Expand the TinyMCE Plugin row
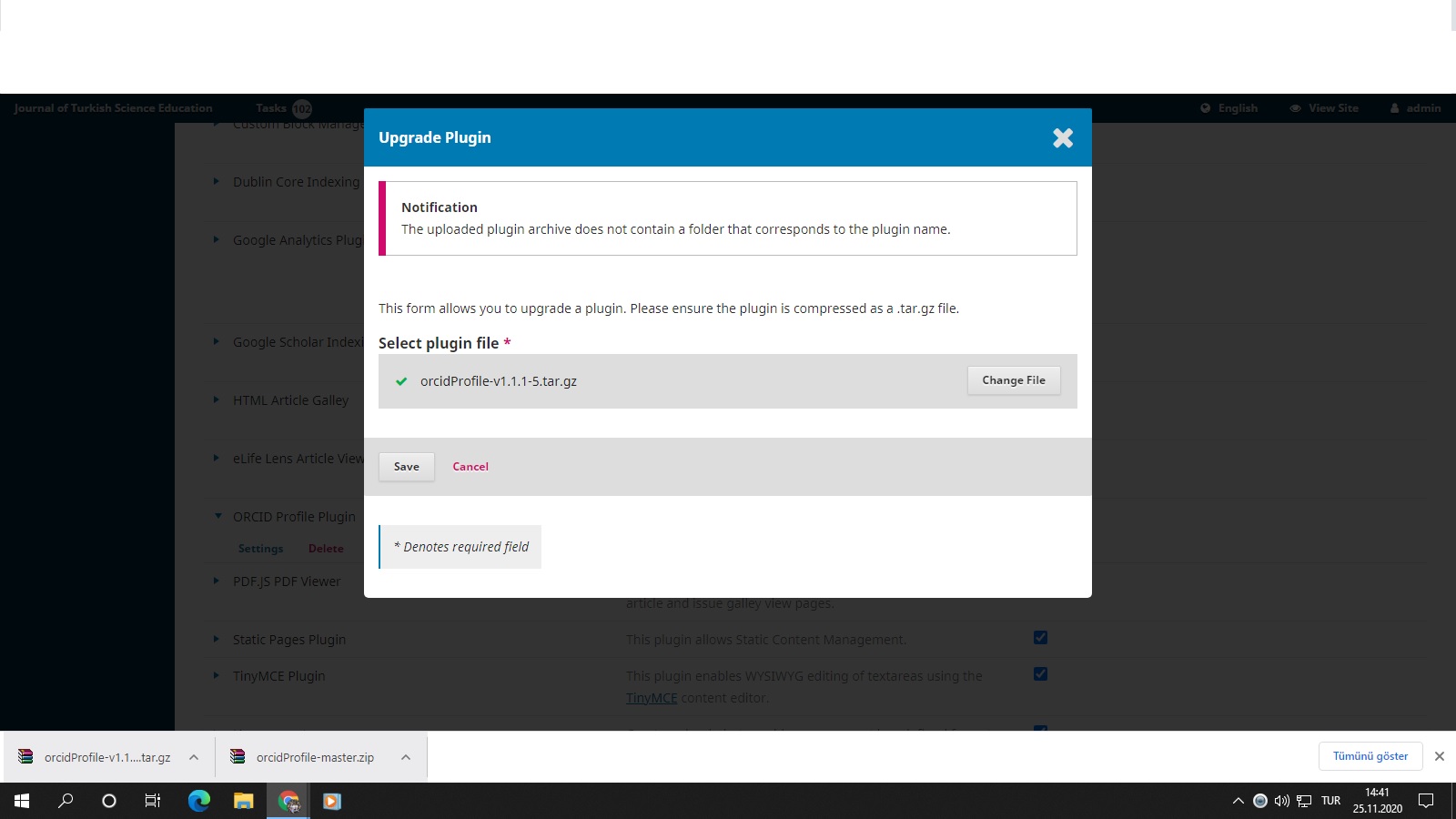The width and height of the screenshot is (1456, 819). tap(217, 675)
